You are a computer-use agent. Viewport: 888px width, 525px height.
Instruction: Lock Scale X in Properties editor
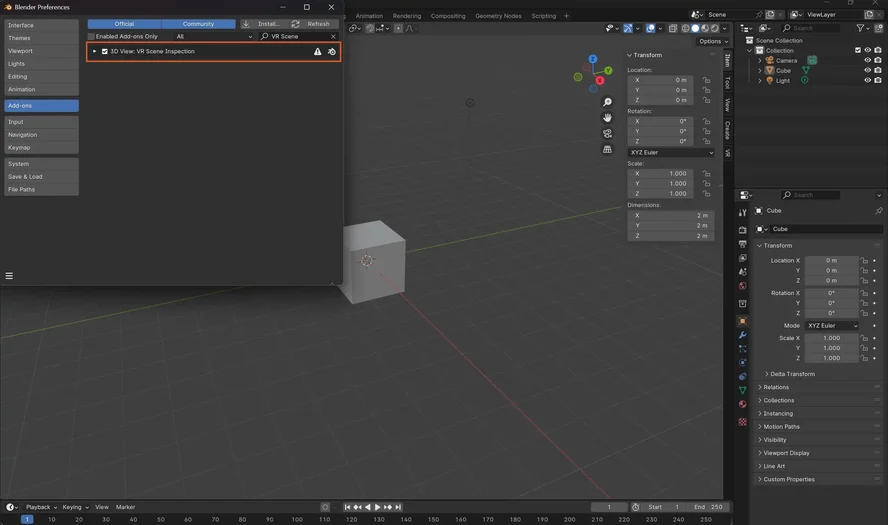(864, 338)
